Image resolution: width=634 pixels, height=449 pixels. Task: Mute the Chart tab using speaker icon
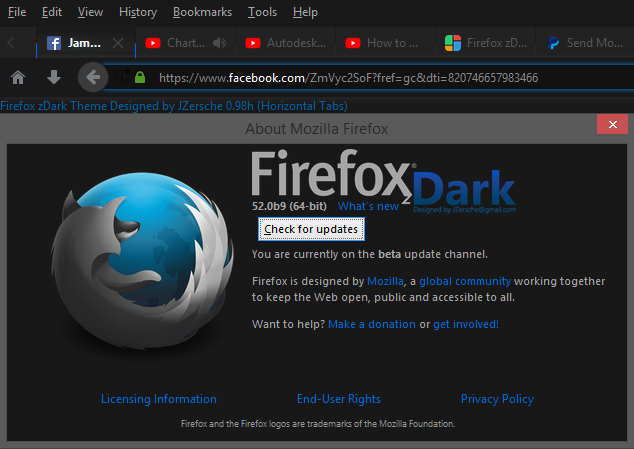[219, 43]
